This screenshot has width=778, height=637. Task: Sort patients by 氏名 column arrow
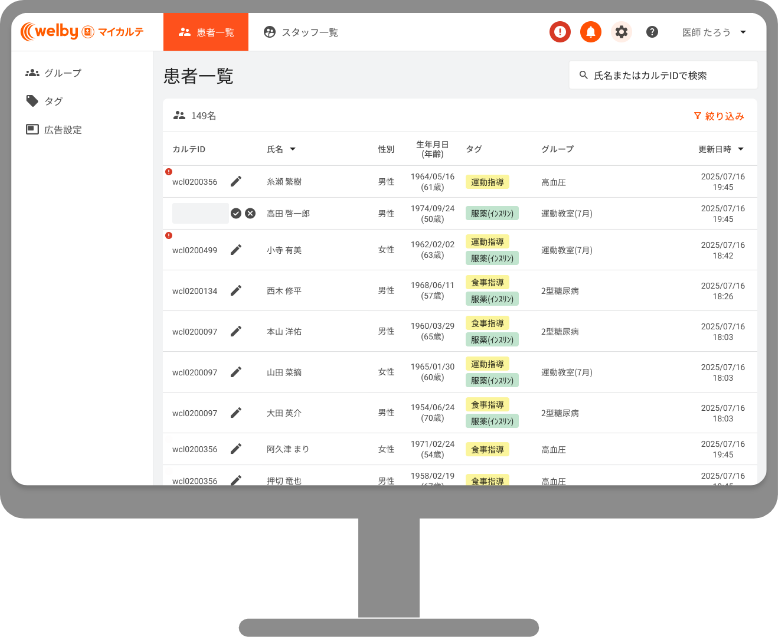pyautogui.click(x=292, y=149)
